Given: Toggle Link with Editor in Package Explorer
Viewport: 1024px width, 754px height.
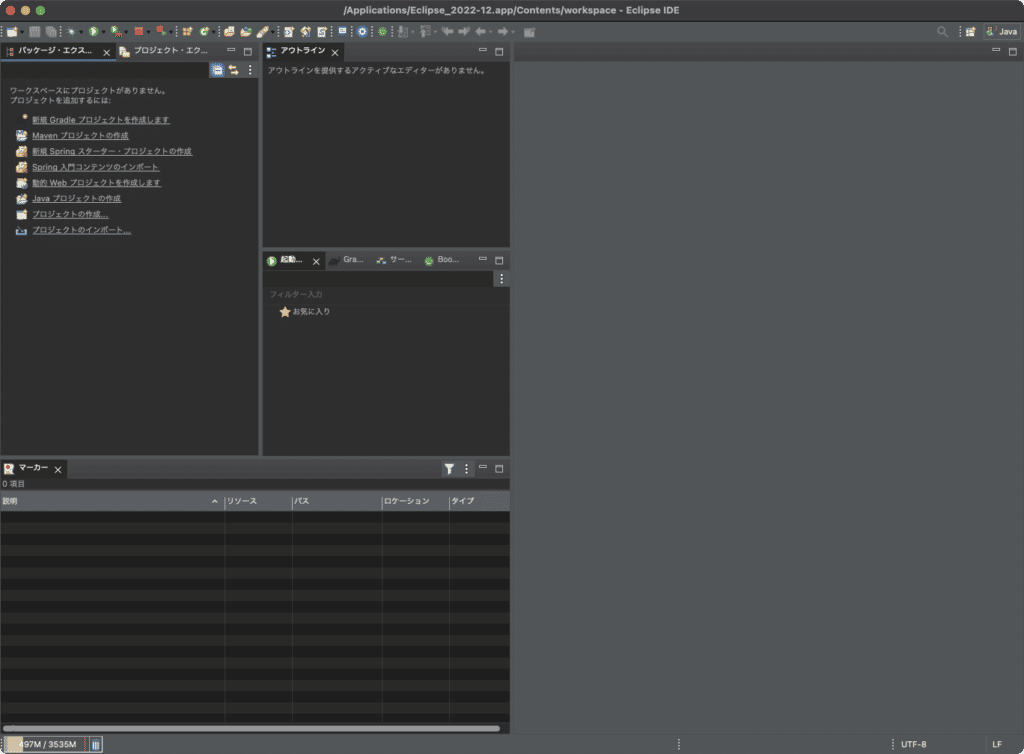Looking at the screenshot, I should (233, 70).
